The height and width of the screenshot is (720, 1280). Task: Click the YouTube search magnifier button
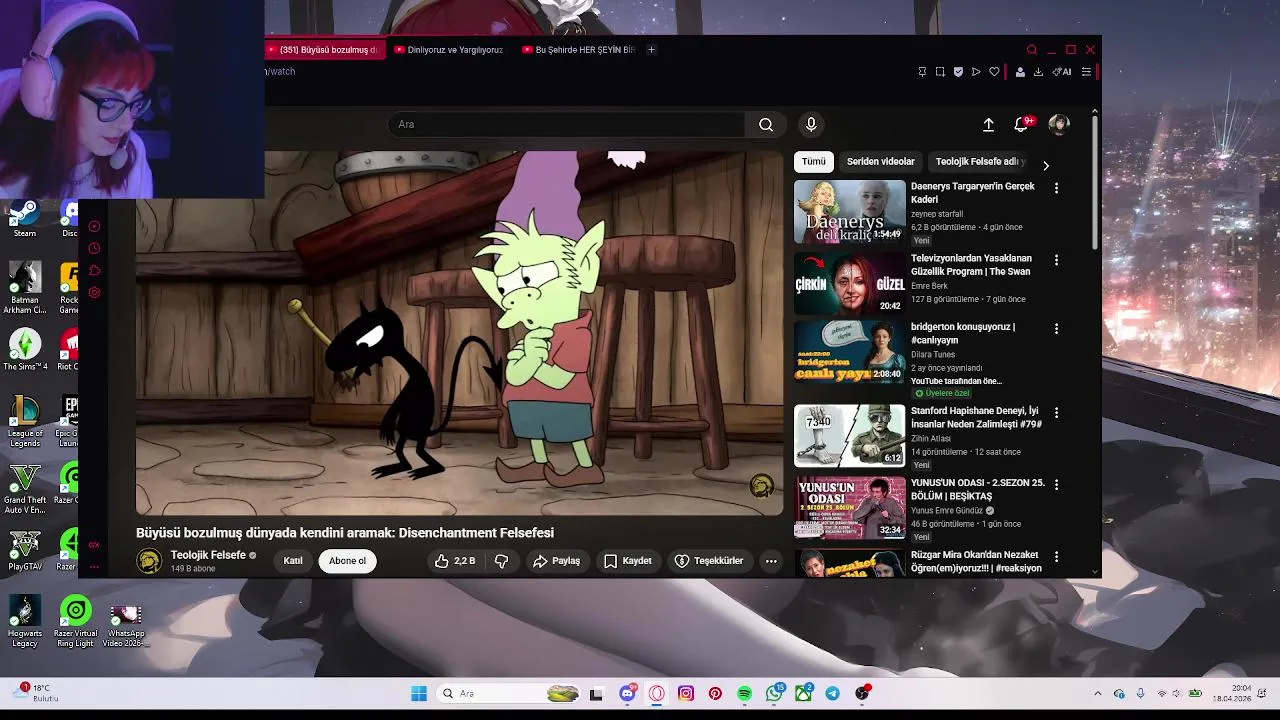coord(766,124)
